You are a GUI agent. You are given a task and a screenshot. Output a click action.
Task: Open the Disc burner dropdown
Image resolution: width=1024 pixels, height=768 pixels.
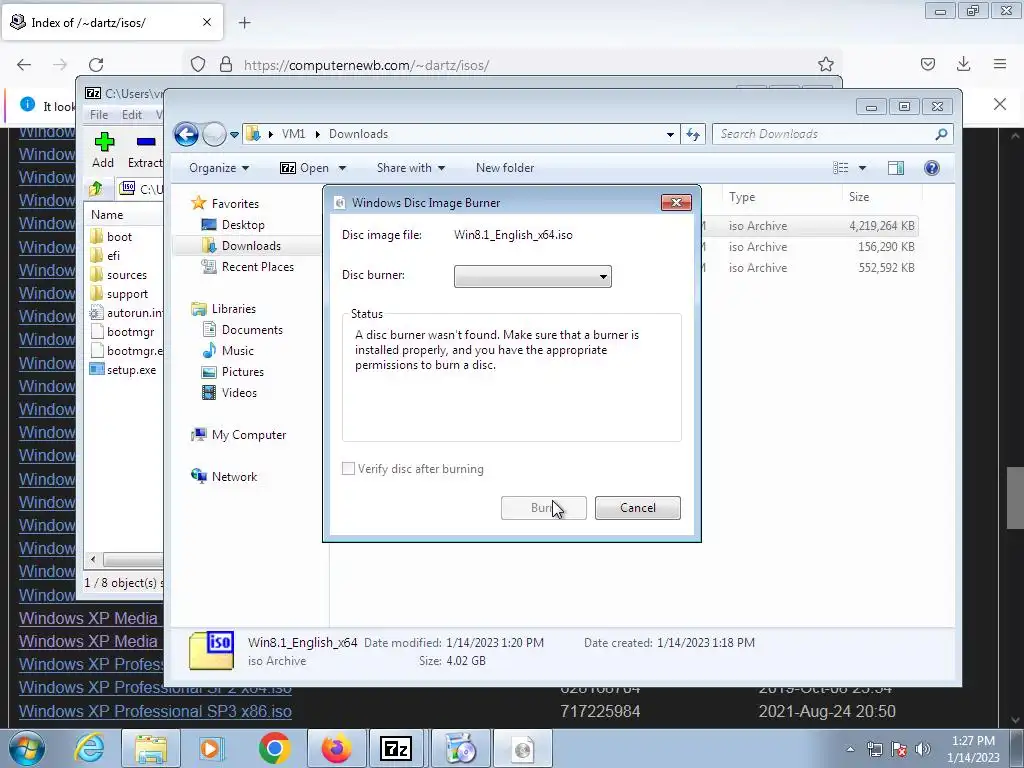point(532,276)
